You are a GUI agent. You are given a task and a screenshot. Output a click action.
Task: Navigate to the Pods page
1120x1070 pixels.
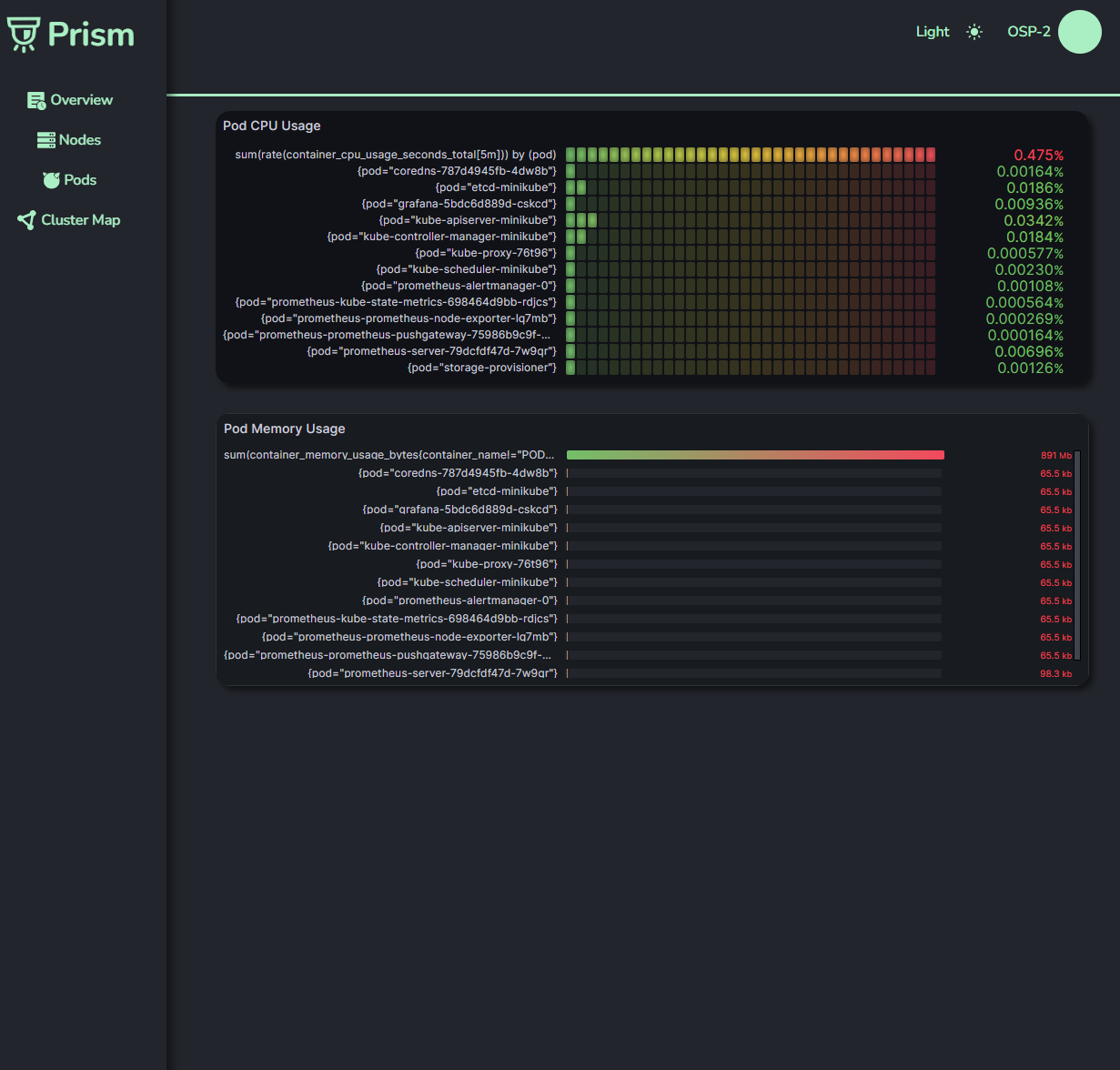(80, 180)
